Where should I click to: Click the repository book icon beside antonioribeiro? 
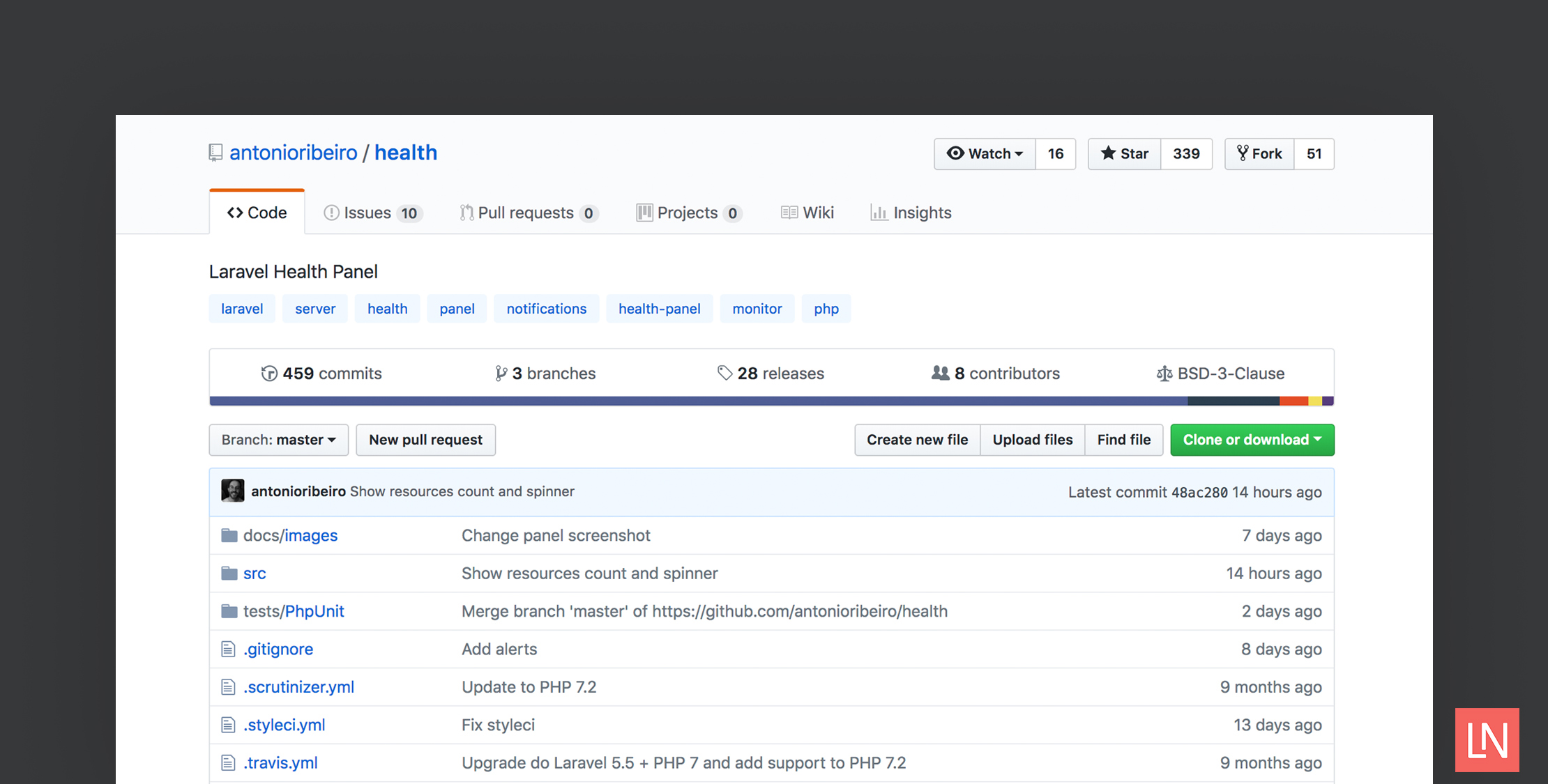pos(215,152)
